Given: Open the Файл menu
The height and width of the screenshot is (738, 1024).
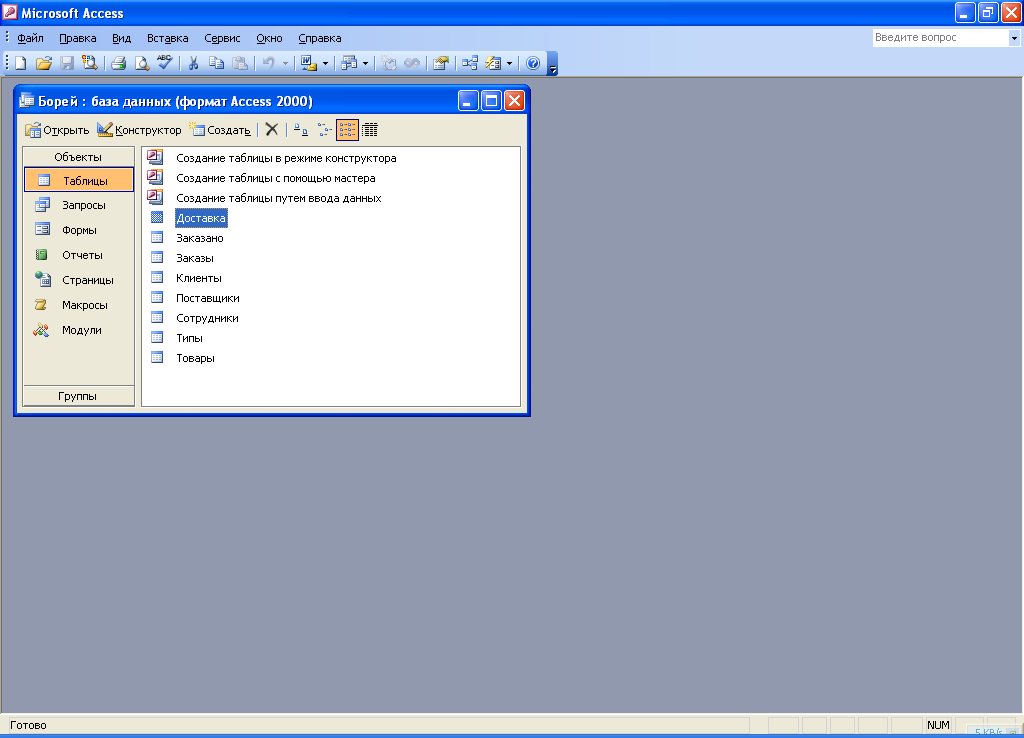Looking at the screenshot, I should tap(30, 38).
